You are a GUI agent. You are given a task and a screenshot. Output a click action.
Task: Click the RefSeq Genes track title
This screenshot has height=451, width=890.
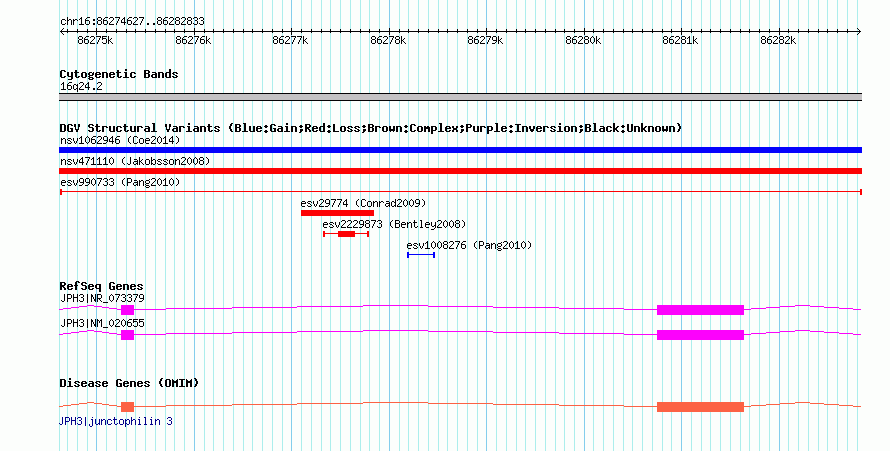[x=101, y=286]
